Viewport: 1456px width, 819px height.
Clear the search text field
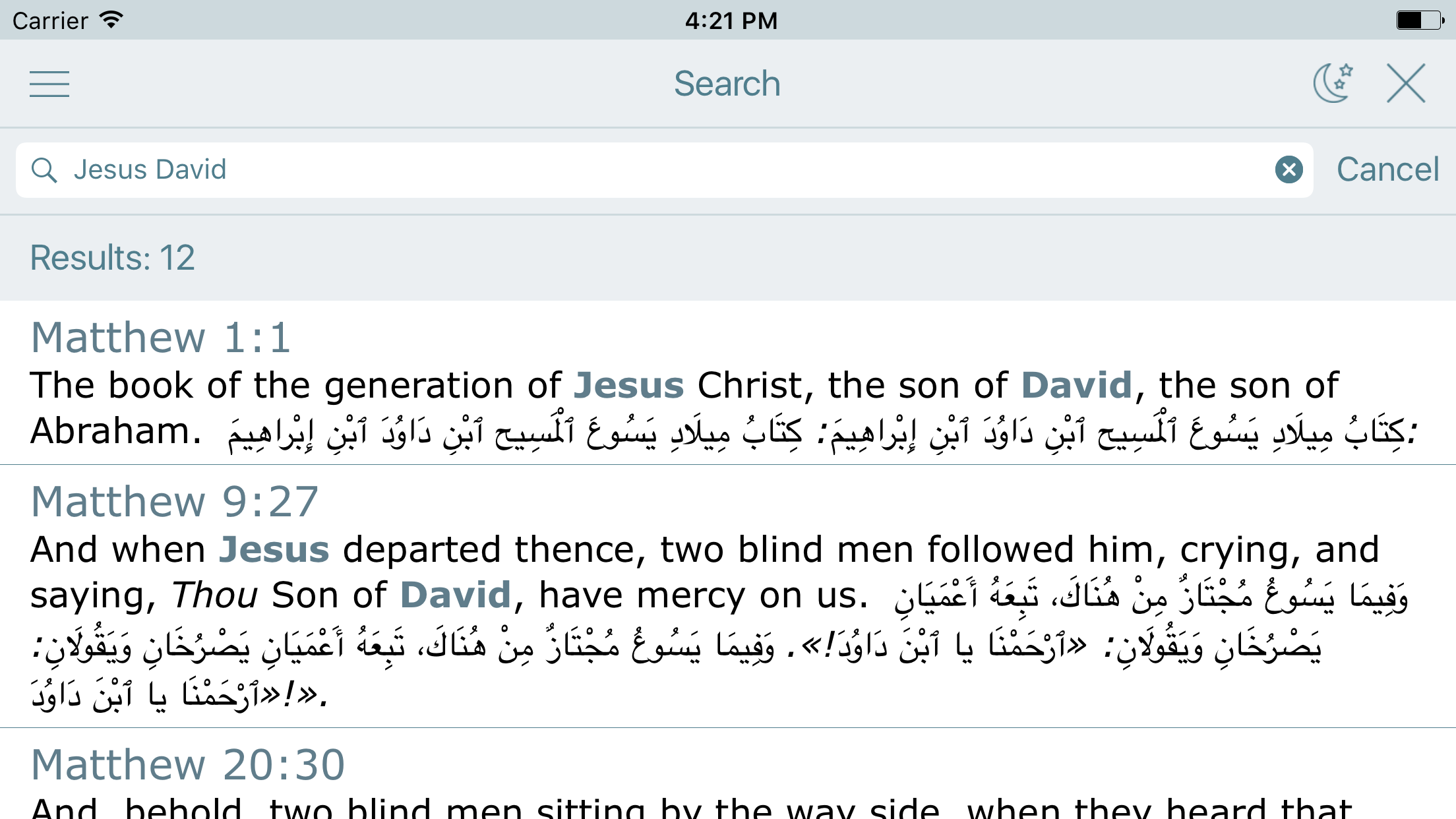[1289, 170]
